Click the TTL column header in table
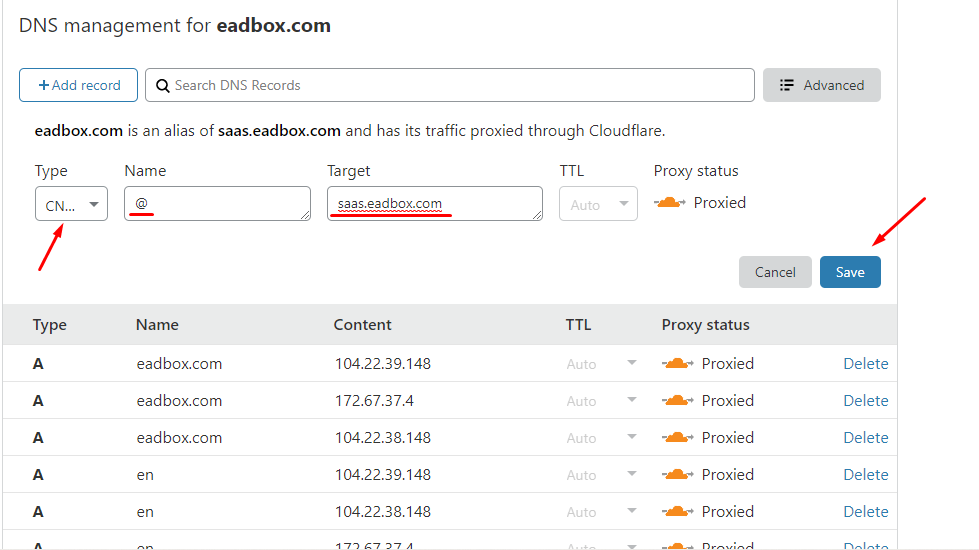 pyautogui.click(x=578, y=325)
